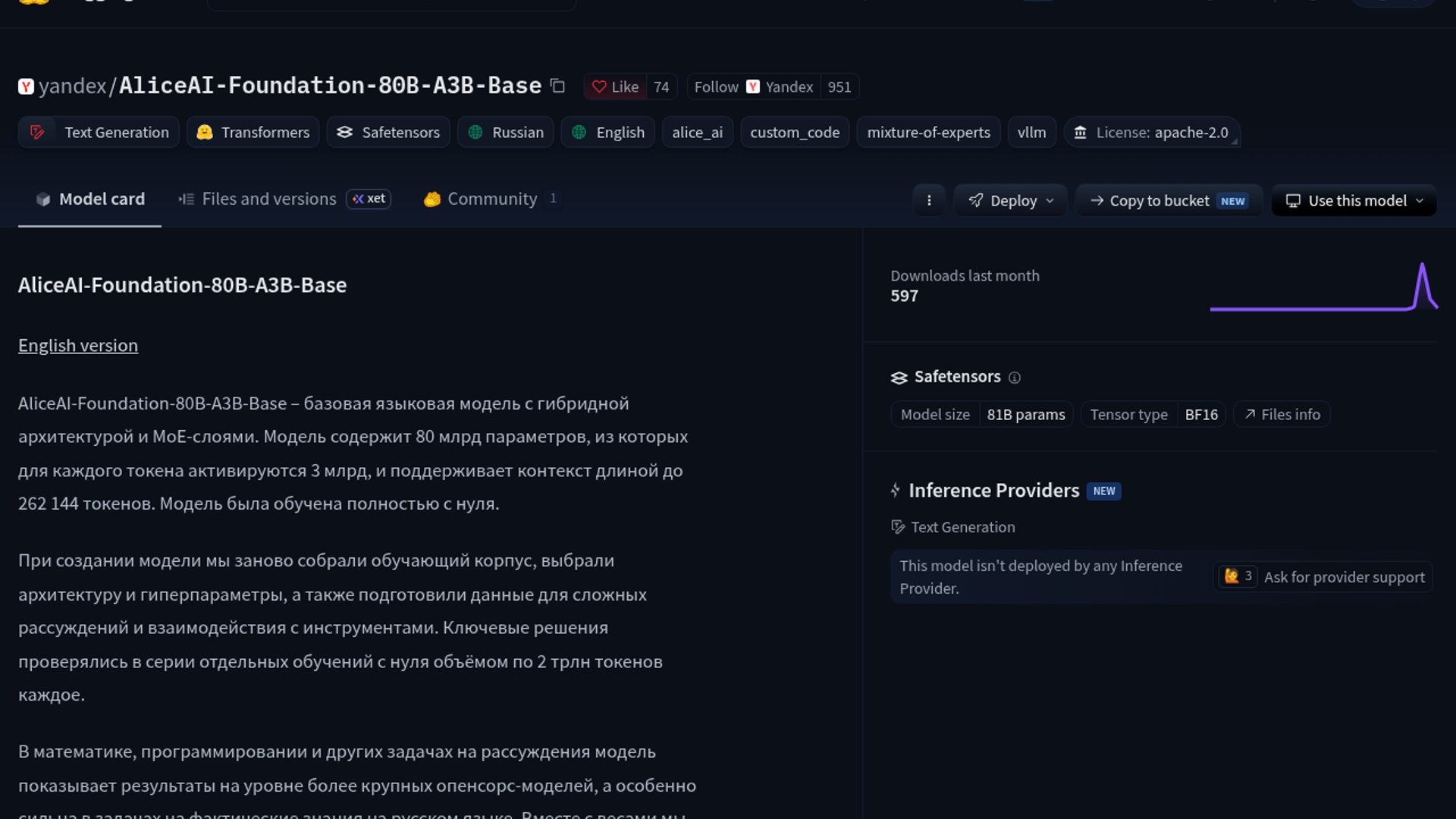
Task: Select the Safetensors tag
Action: pyautogui.click(x=388, y=133)
